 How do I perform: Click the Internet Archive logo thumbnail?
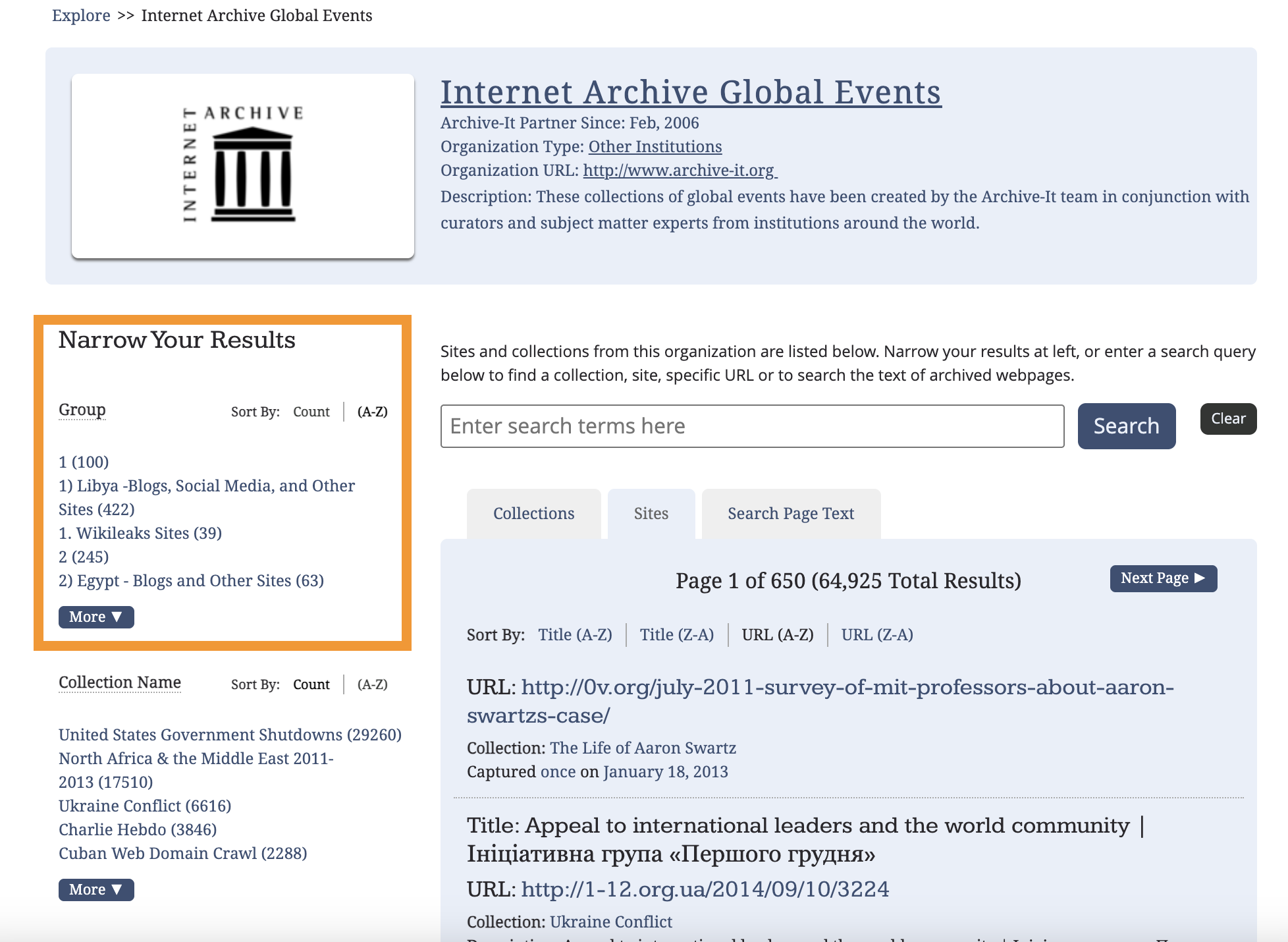coord(242,166)
